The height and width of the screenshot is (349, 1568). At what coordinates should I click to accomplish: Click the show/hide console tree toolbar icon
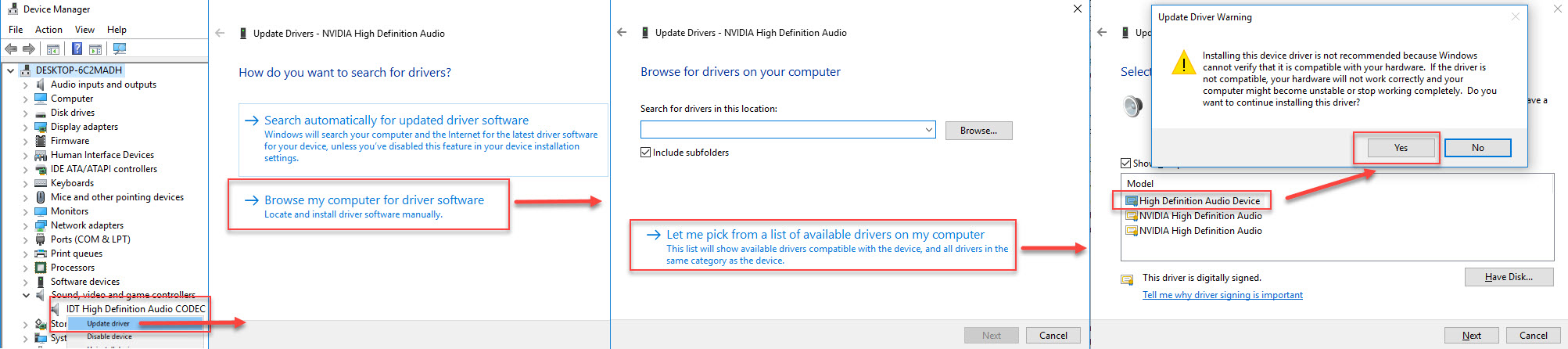pyautogui.click(x=53, y=49)
